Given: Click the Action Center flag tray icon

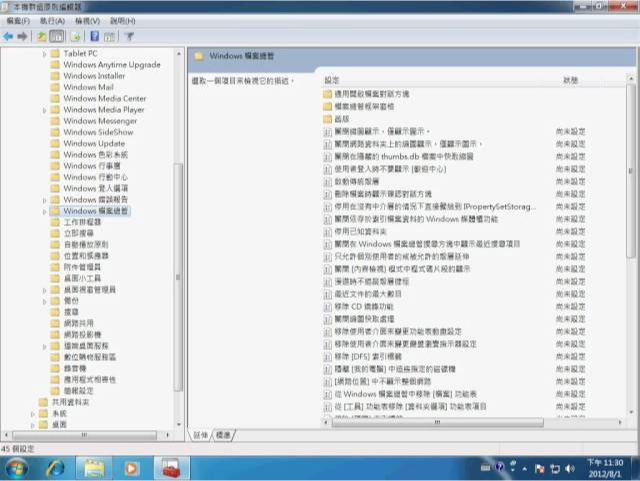Looking at the screenshot, I should 540,469.
